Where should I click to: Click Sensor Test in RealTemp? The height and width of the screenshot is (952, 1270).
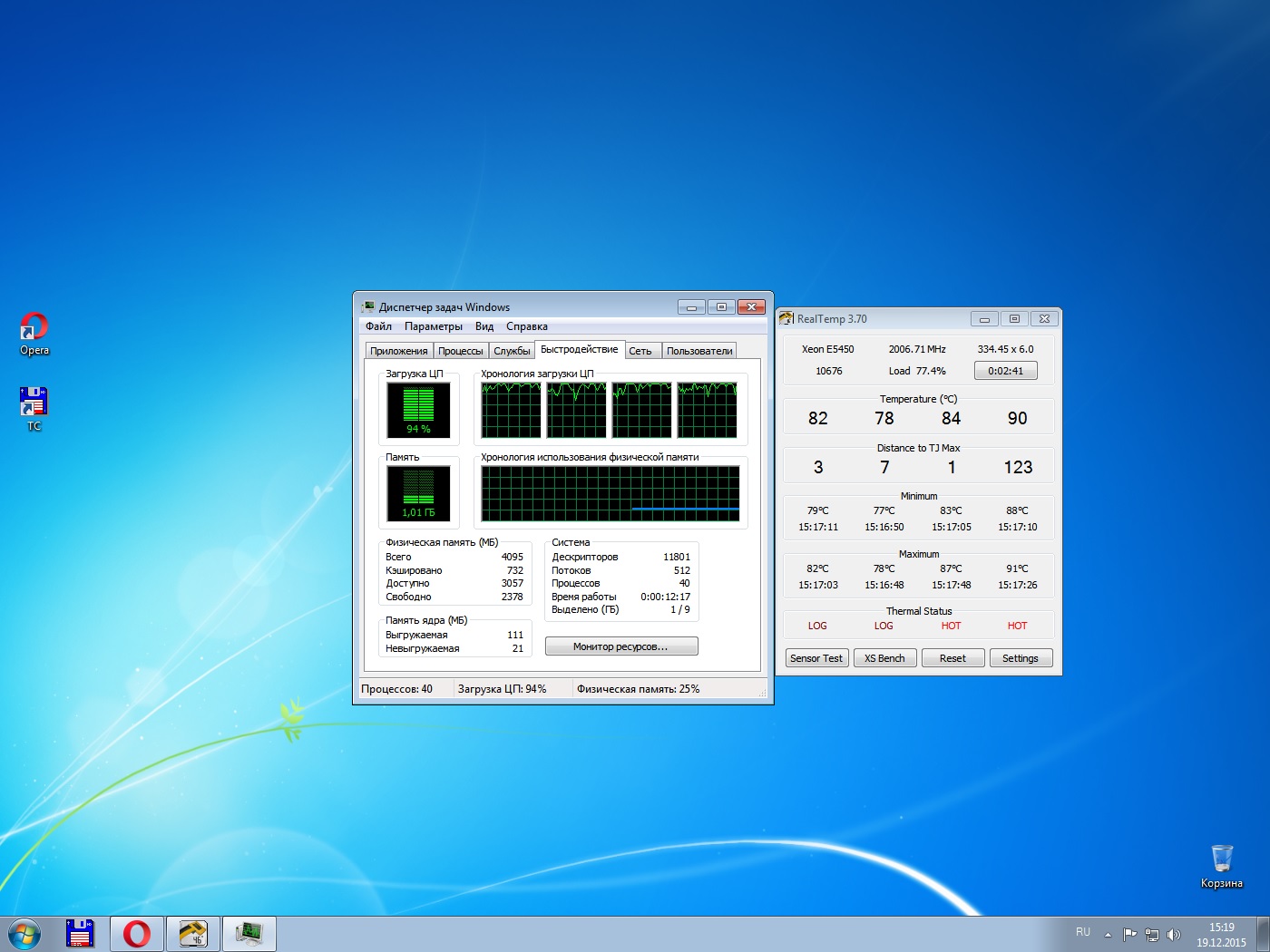[x=816, y=658]
